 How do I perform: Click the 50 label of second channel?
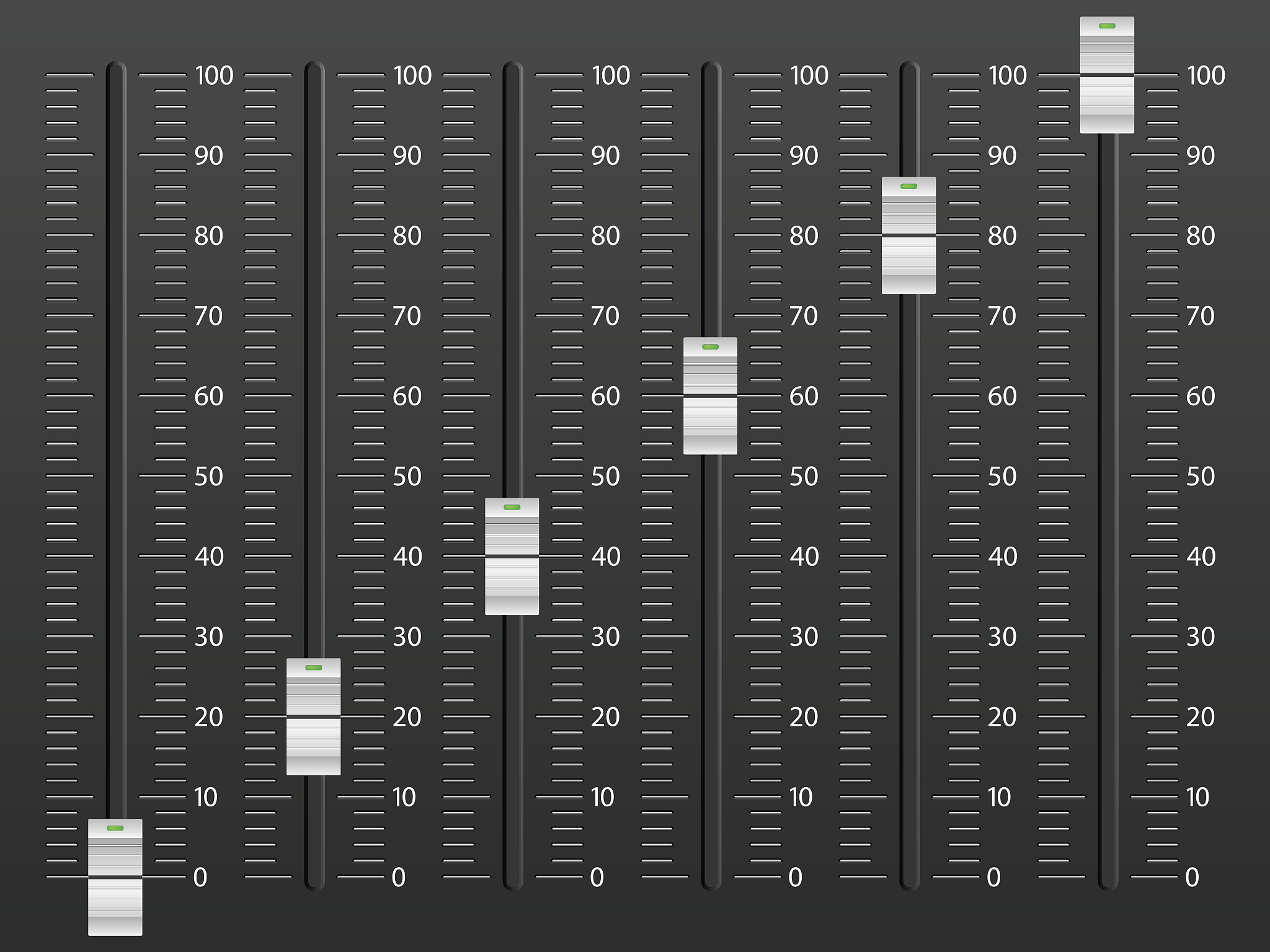[x=407, y=477]
